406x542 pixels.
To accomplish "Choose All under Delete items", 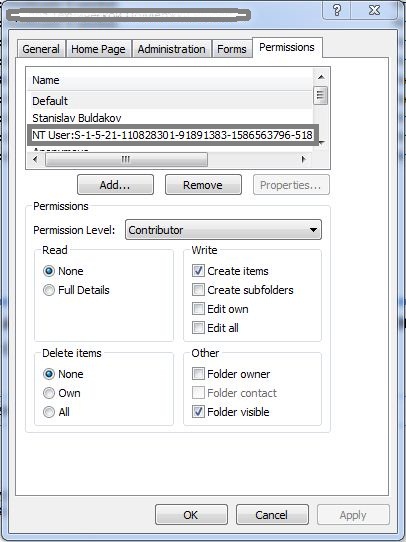I will point(49,412).
